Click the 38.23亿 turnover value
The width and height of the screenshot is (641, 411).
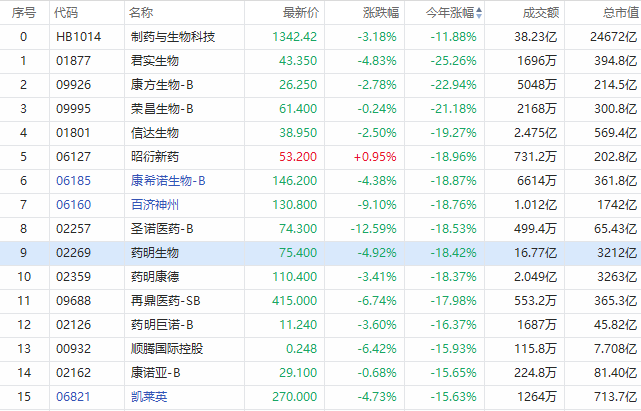[536, 37]
